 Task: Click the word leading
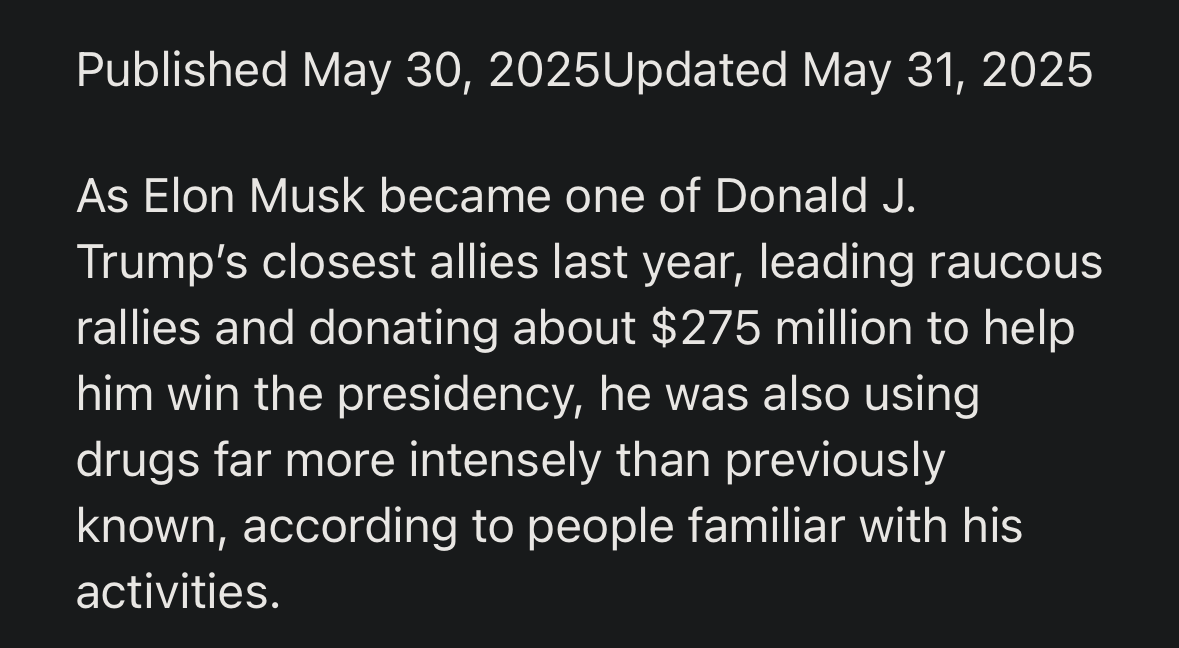click(837, 262)
